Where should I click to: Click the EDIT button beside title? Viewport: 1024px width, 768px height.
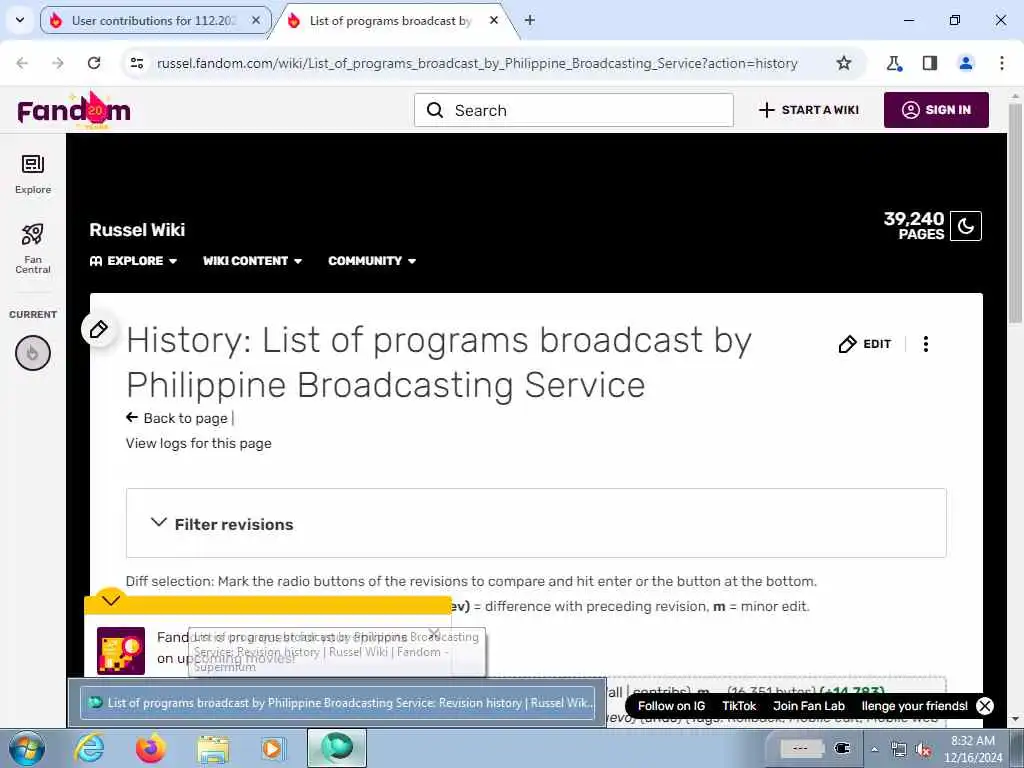865,344
